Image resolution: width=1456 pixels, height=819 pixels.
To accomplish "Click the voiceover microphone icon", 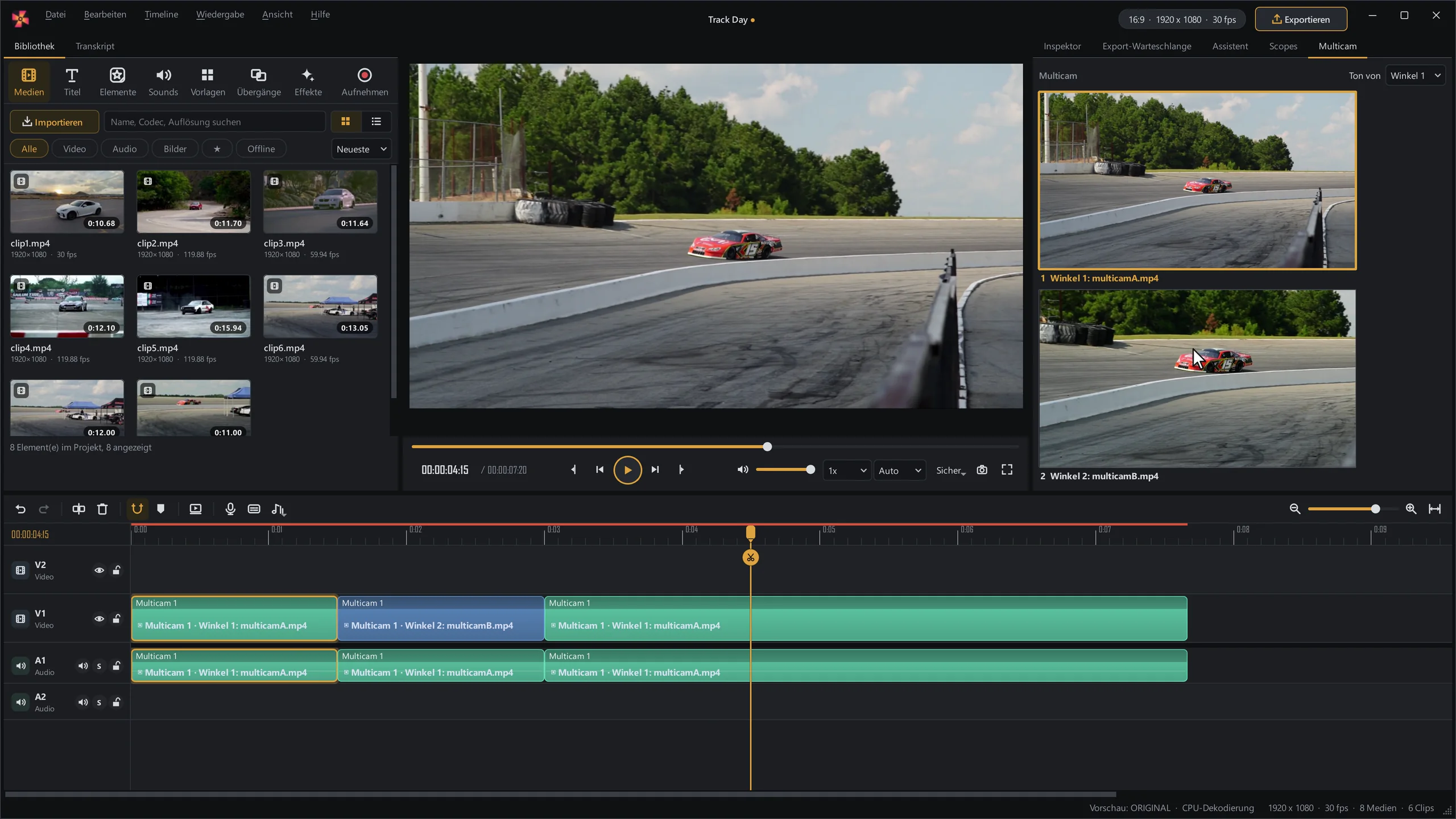I will click(230, 509).
